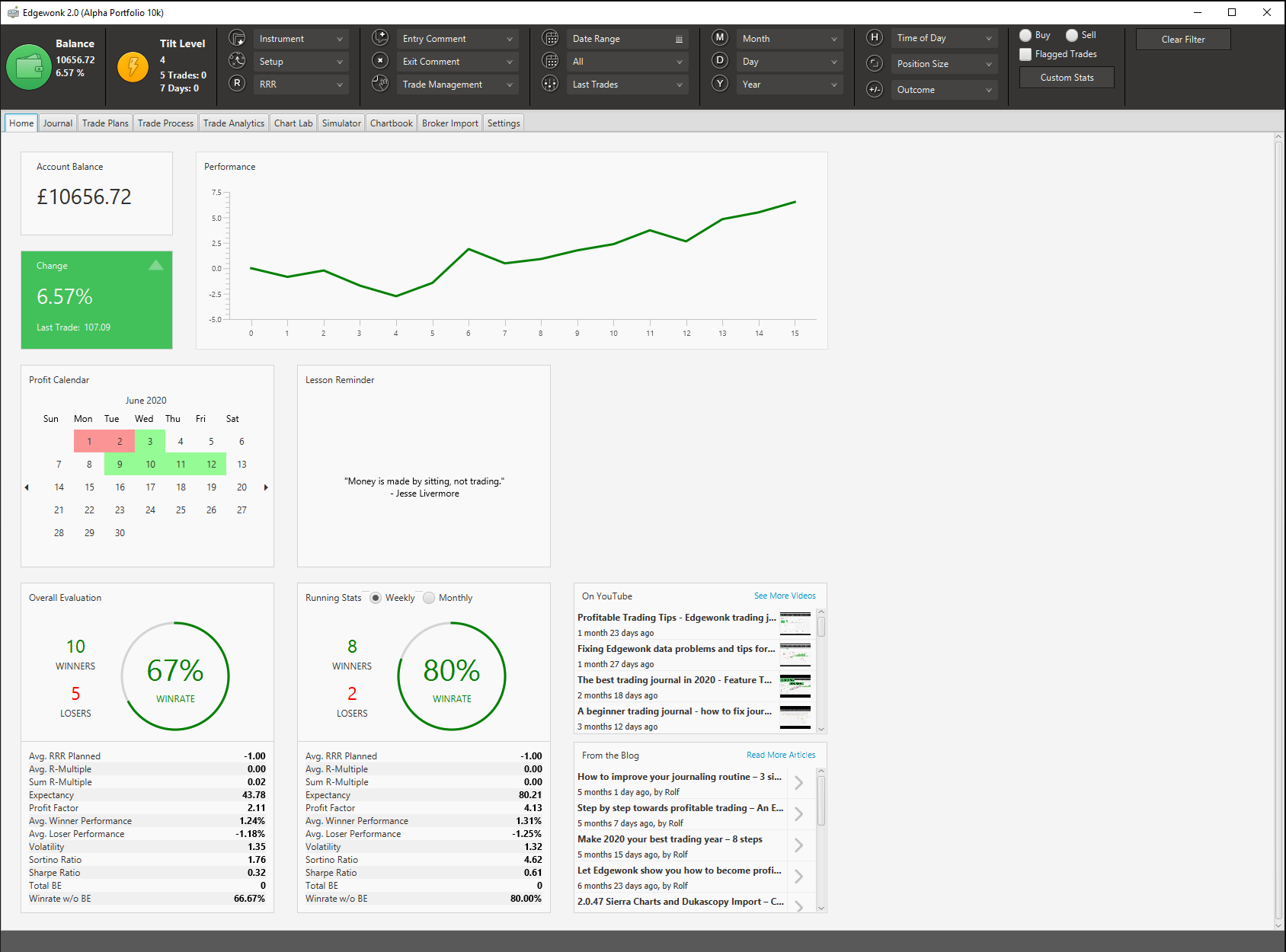Expand the Position Size dropdown
Screen dimensions: 1286x952
point(945,64)
